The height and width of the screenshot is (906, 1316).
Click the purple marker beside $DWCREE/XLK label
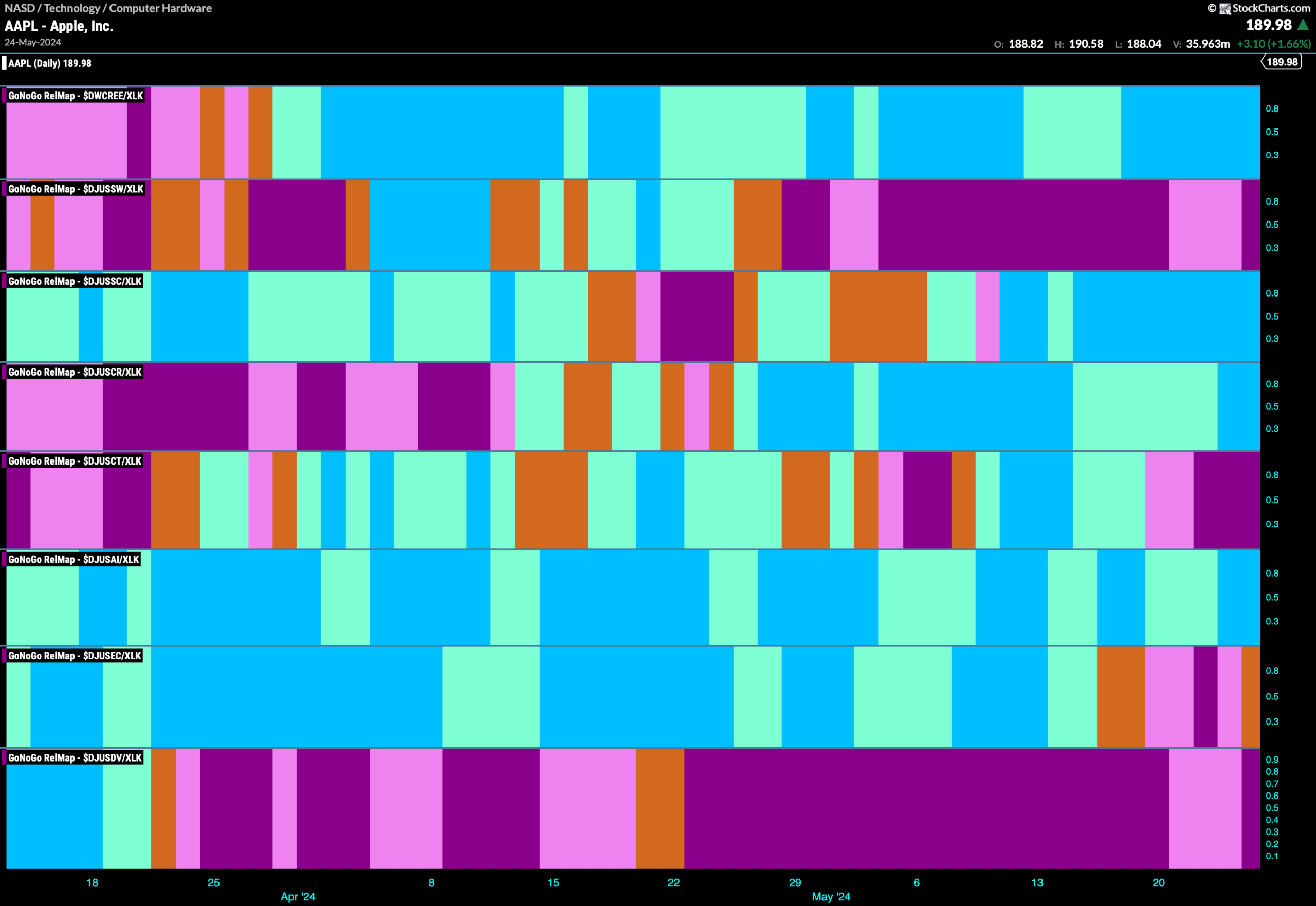click(4, 96)
